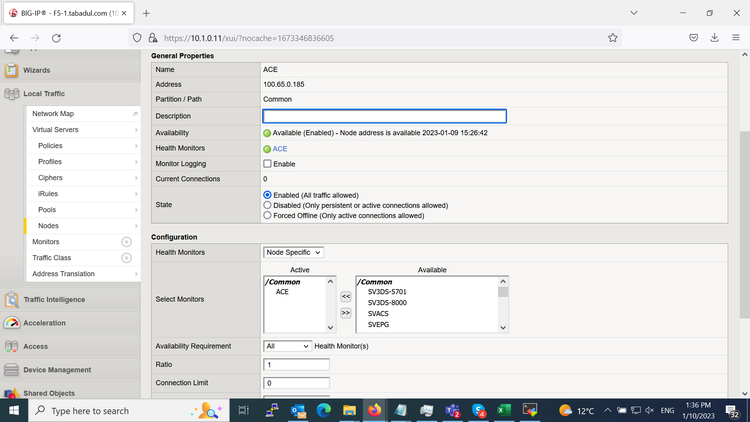
Task: Select Forced Offline state radio option
Action: (x=267, y=215)
